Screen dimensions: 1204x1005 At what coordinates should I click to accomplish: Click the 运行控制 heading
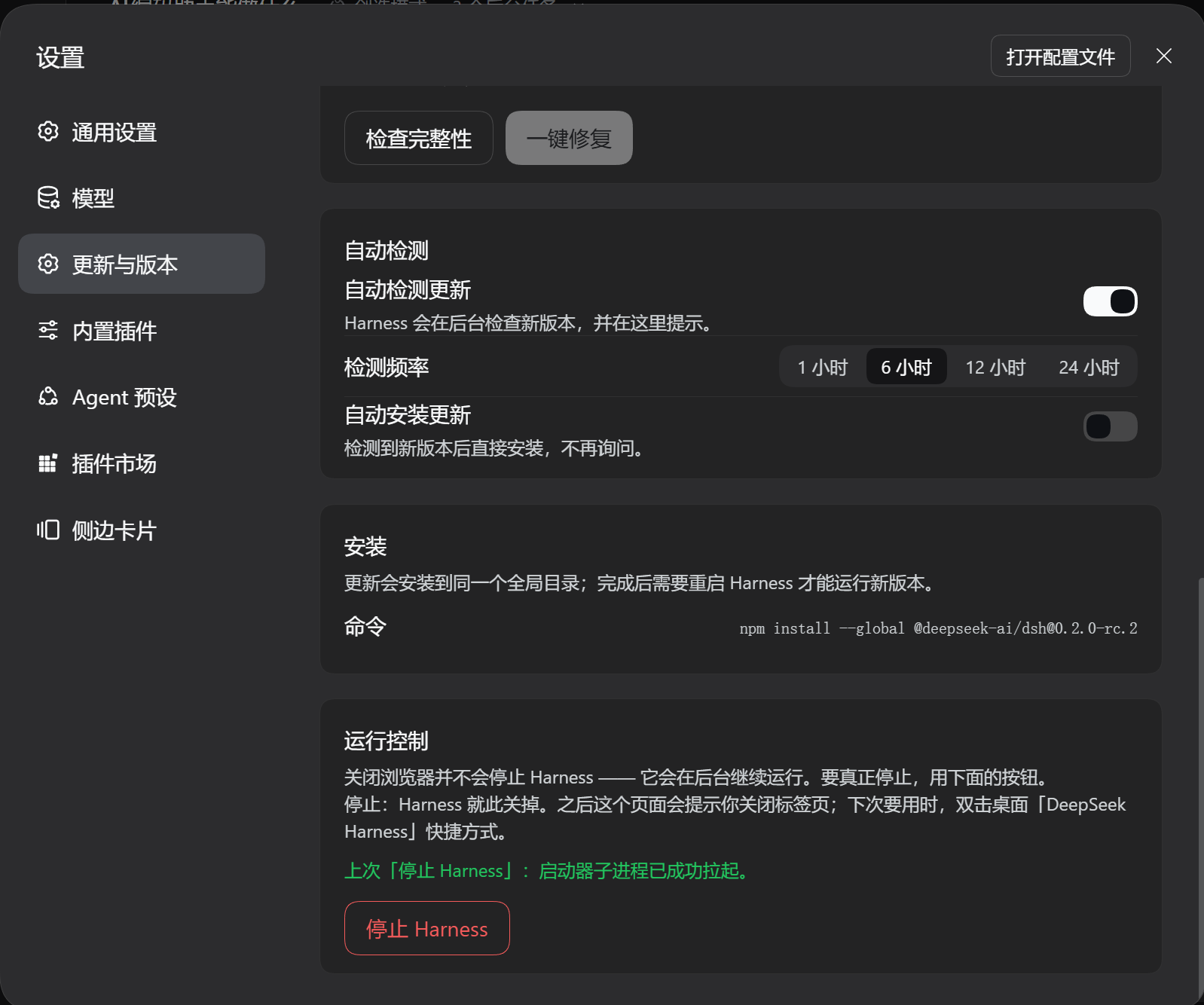point(387,741)
